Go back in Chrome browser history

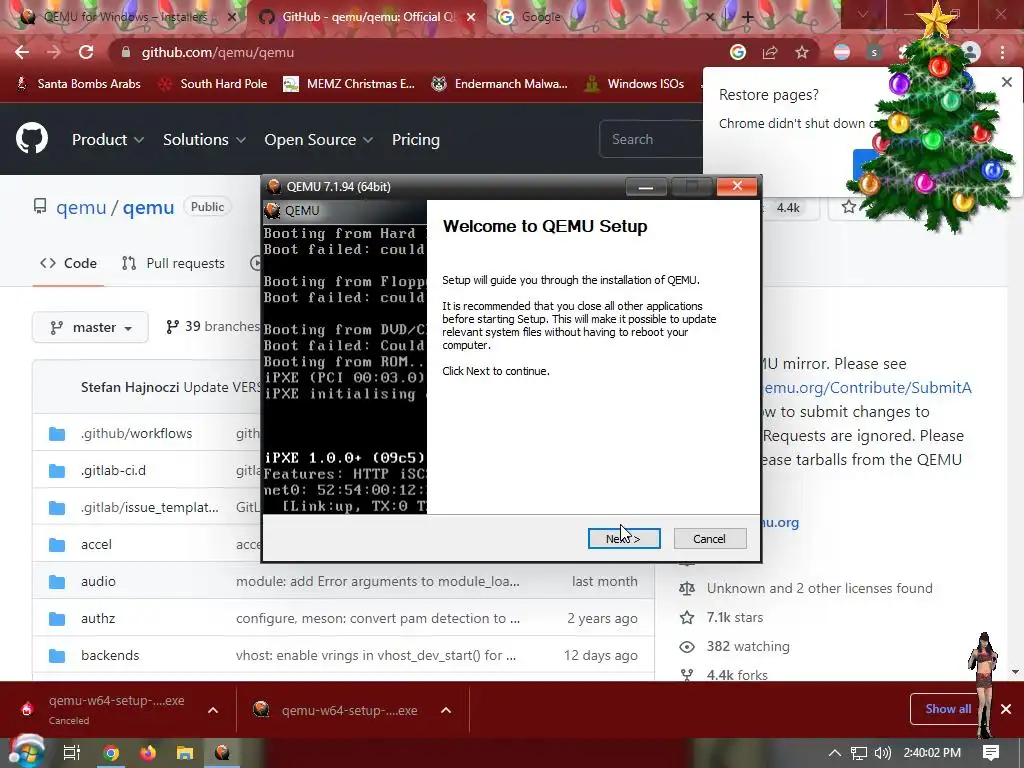tap(22, 52)
